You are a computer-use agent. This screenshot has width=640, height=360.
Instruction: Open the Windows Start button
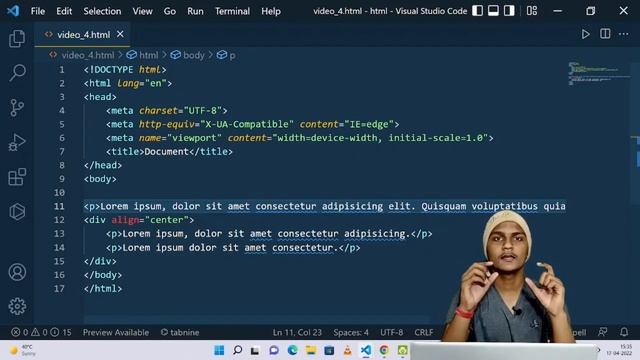click(x=219, y=350)
